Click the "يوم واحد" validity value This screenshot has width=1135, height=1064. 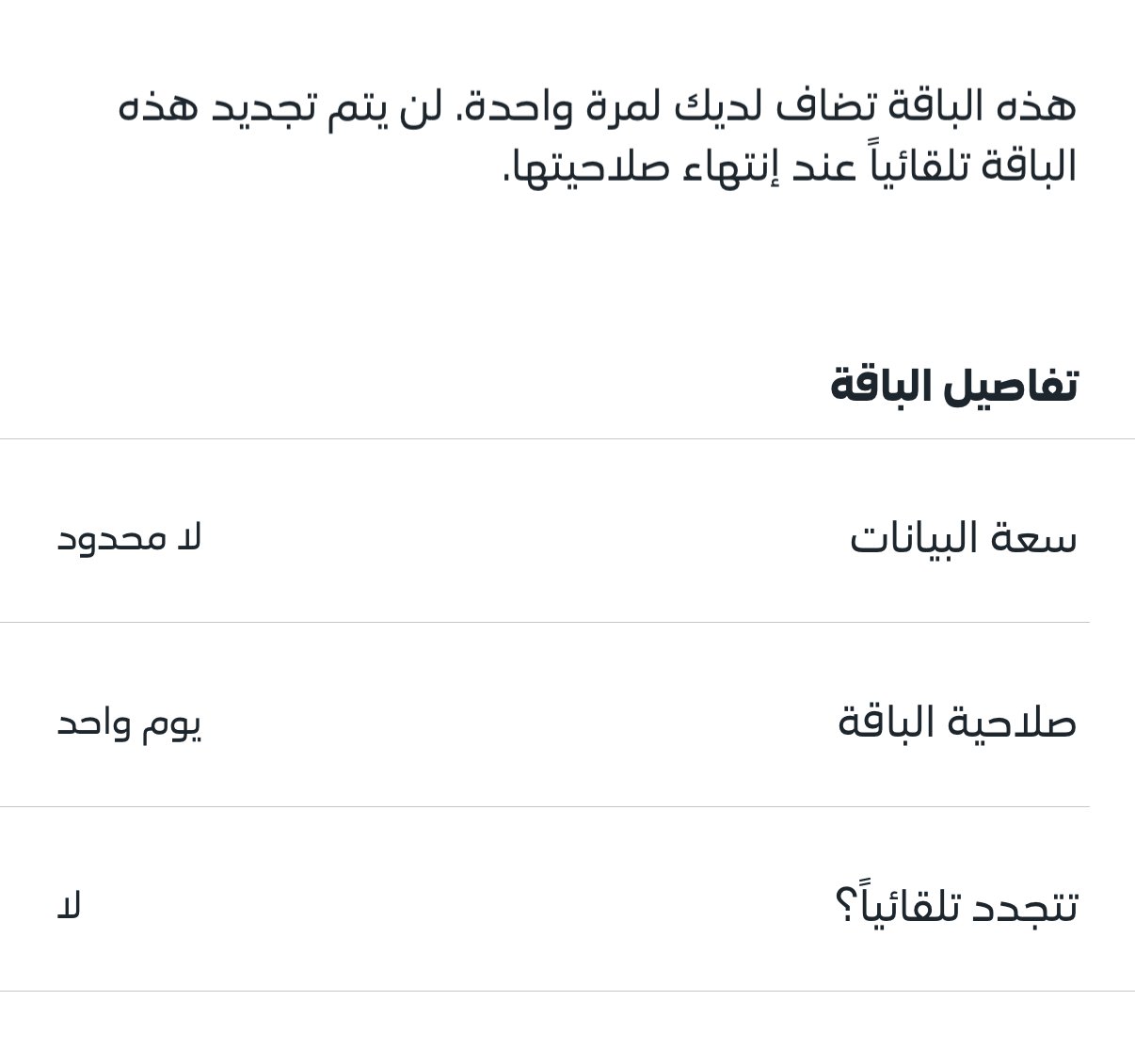[x=130, y=723]
